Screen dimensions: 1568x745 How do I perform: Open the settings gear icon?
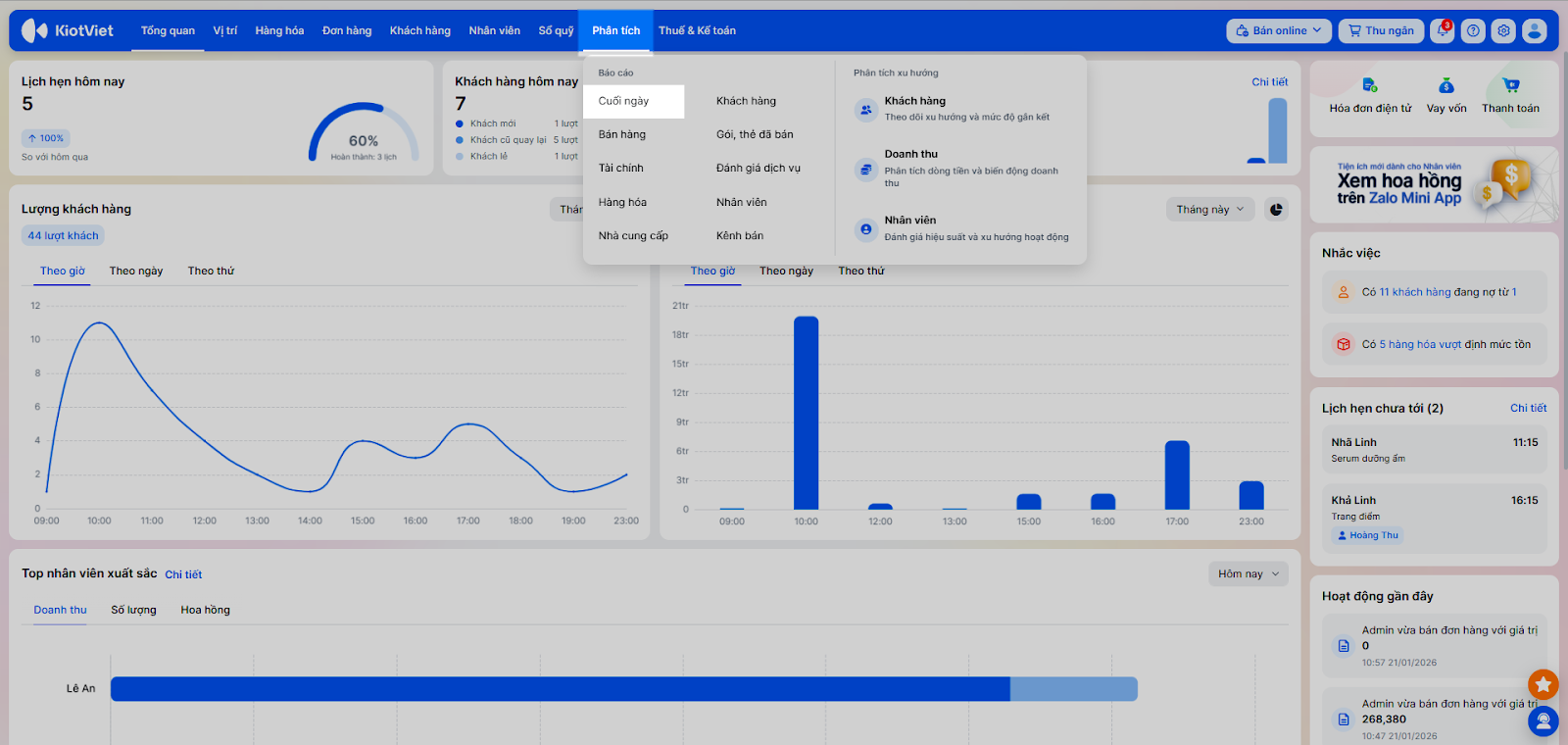(1503, 30)
